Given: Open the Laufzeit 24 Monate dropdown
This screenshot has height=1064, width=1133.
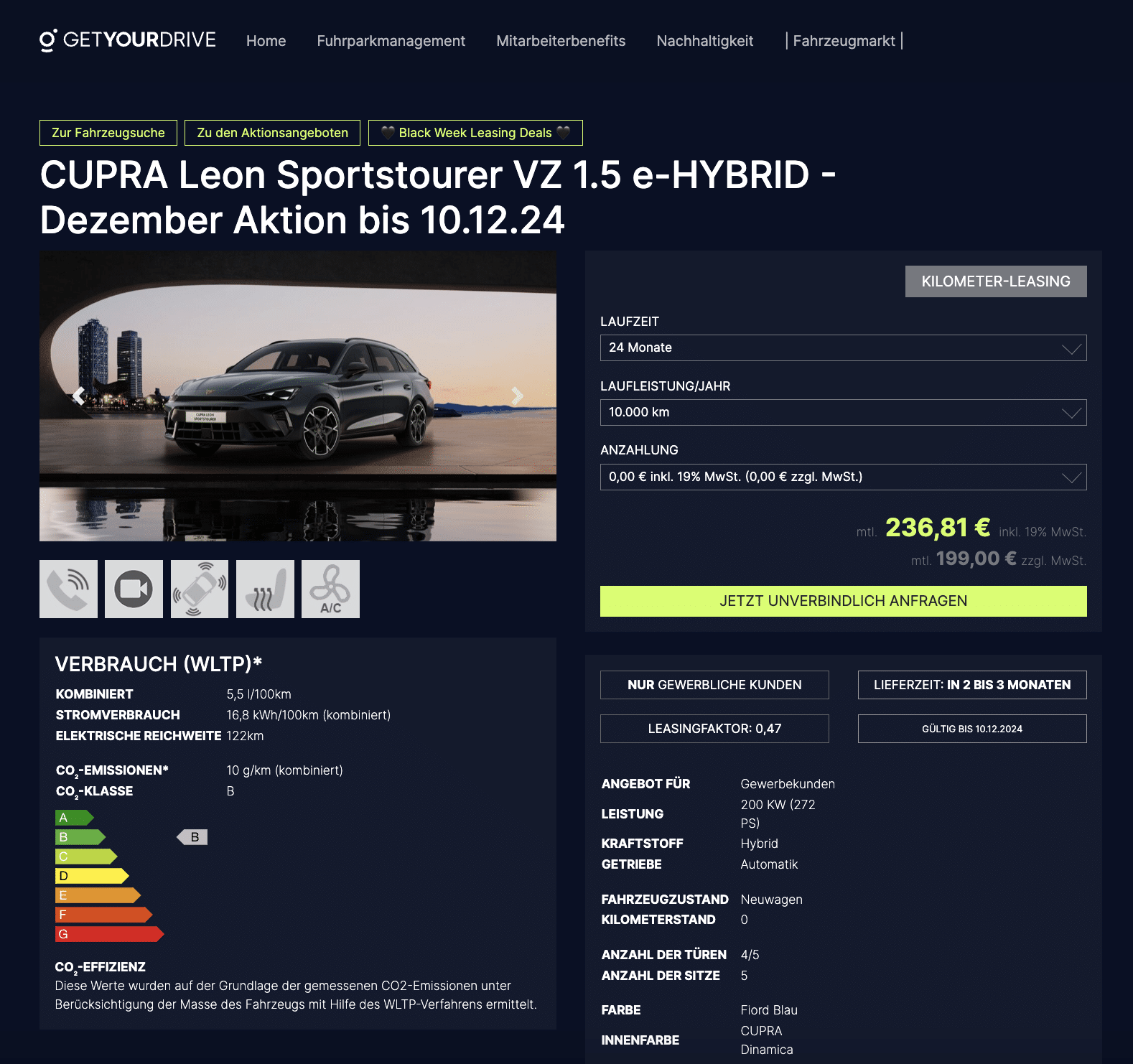Looking at the screenshot, I should pyautogui.click(x=843, y=347).
